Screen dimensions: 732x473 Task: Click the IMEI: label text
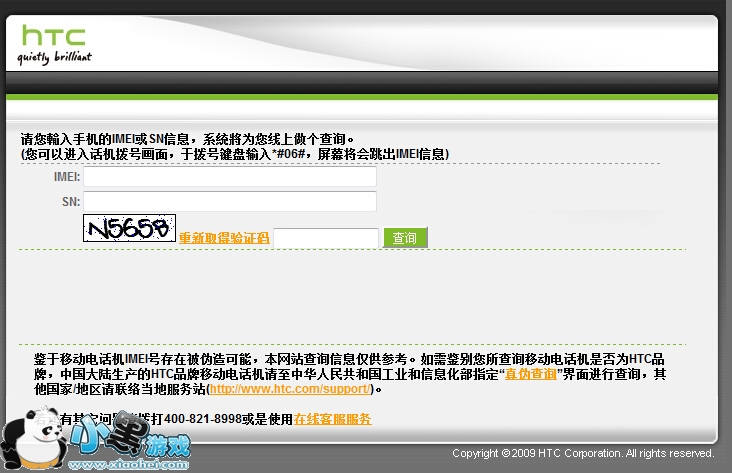[67, 176]
